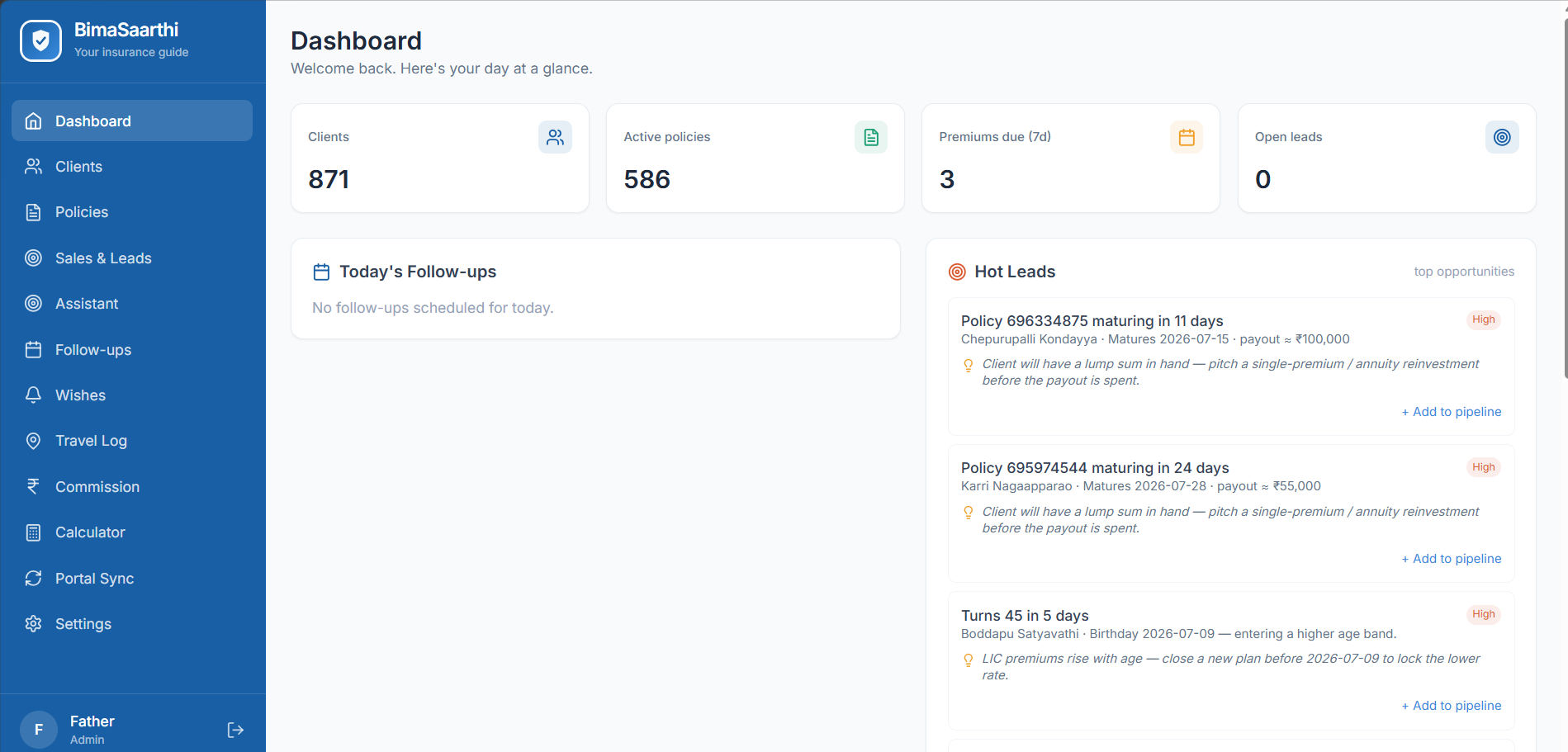
Task: Click the document icon on Active policies card
Action: coord(871,137)
